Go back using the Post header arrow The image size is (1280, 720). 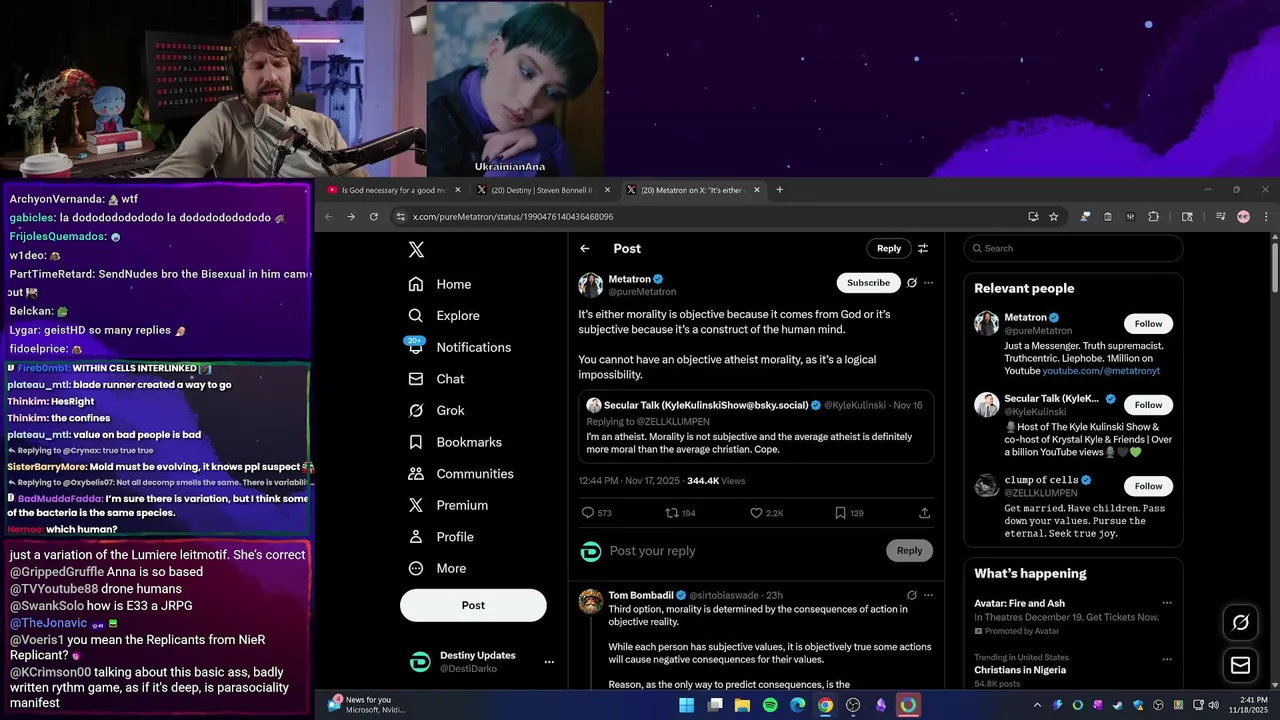pyautogui.click(x=585, y=248)
